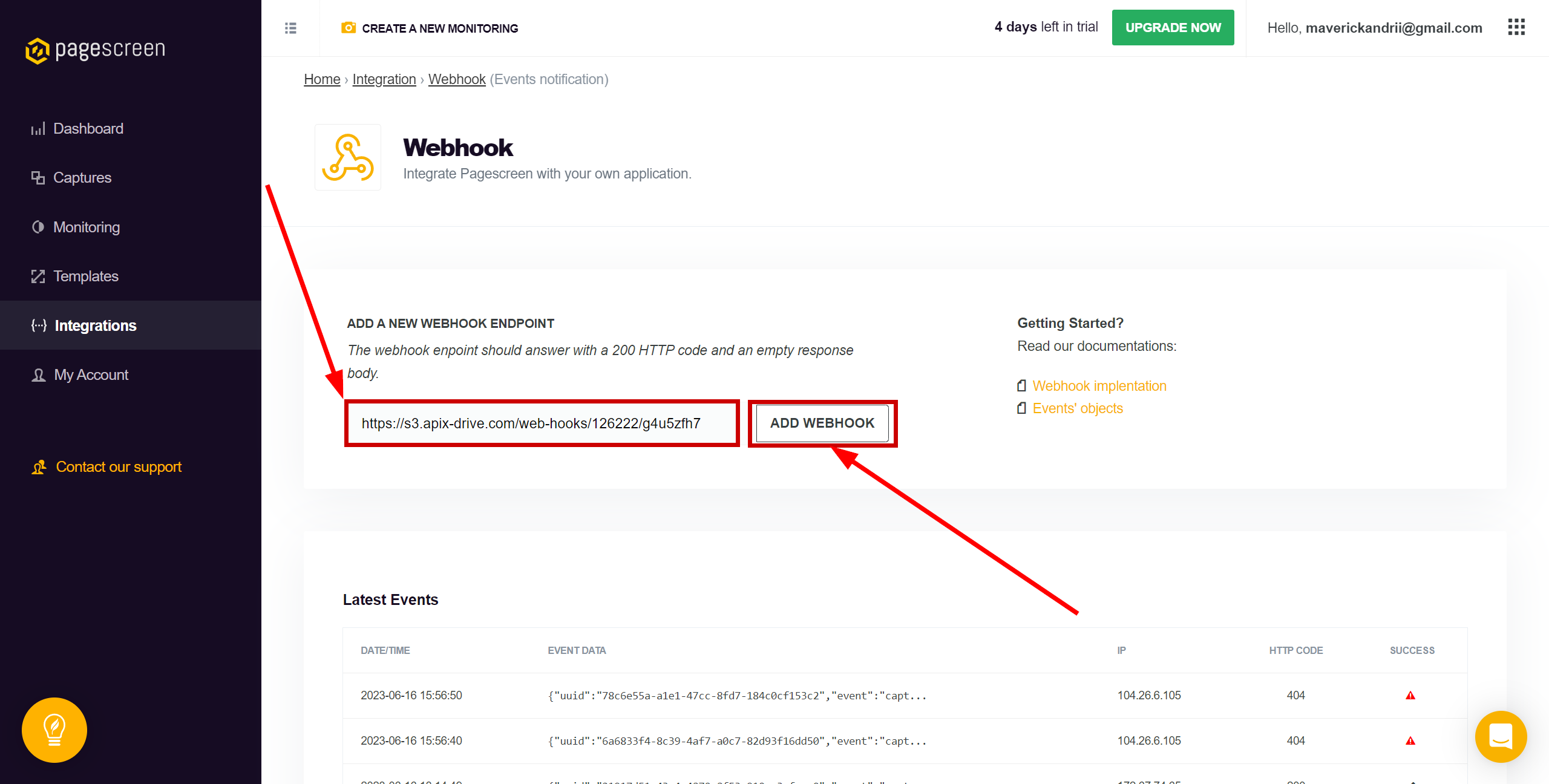The width and height of the screenshot is (1549, 784).
Task: Click the warning triangle for 15:56:50 event
Action: (1410, 696)
